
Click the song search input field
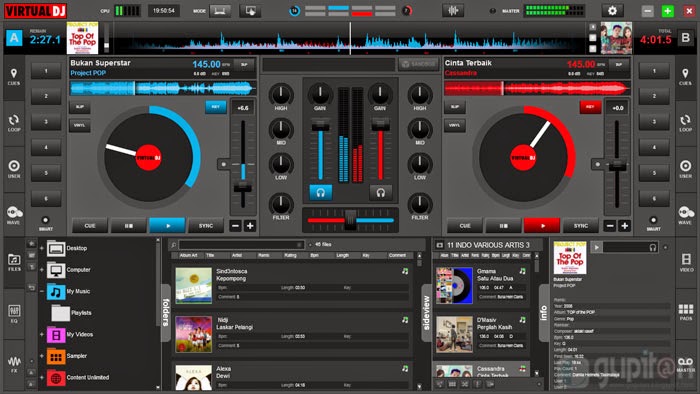point(241,245)
